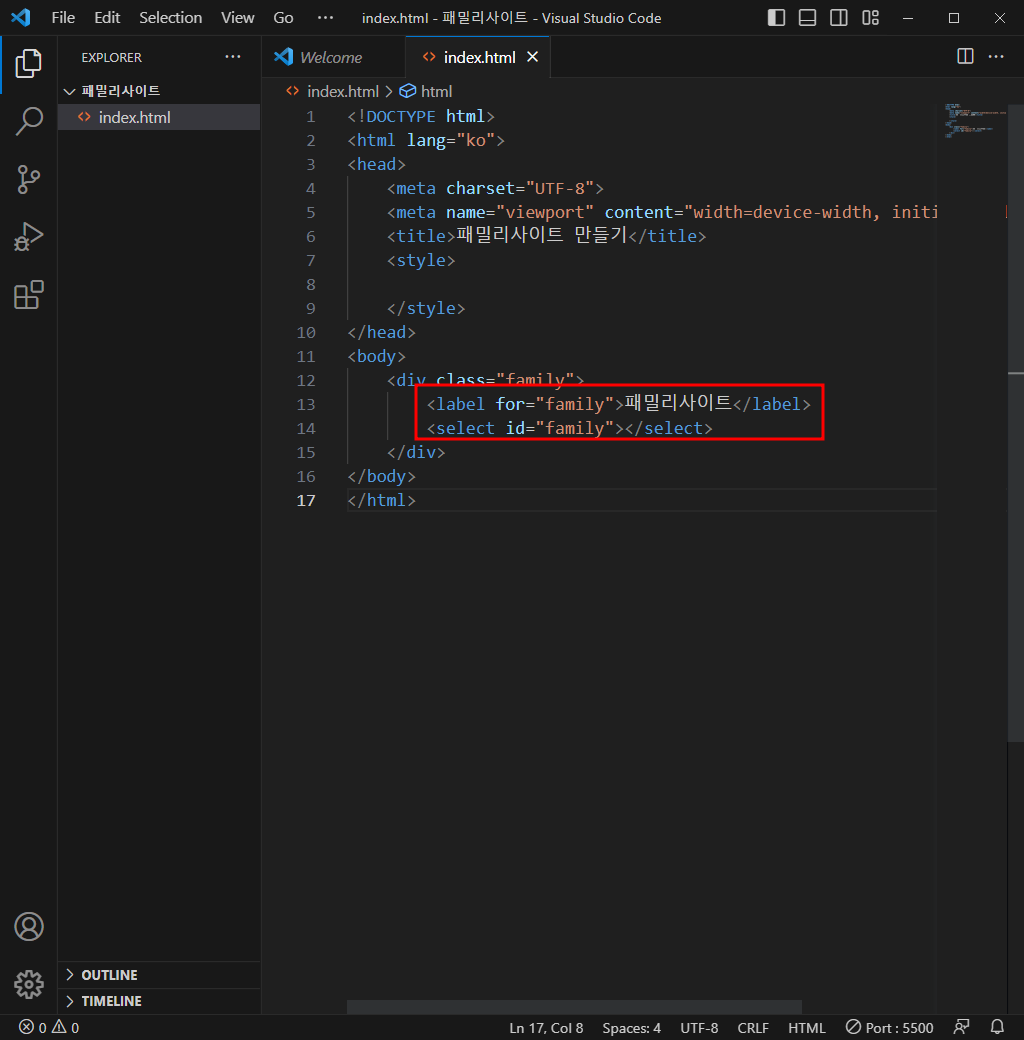Open the Accounts menu icon
Viewport: 1024px width, 1040px height.
[29, 927]
